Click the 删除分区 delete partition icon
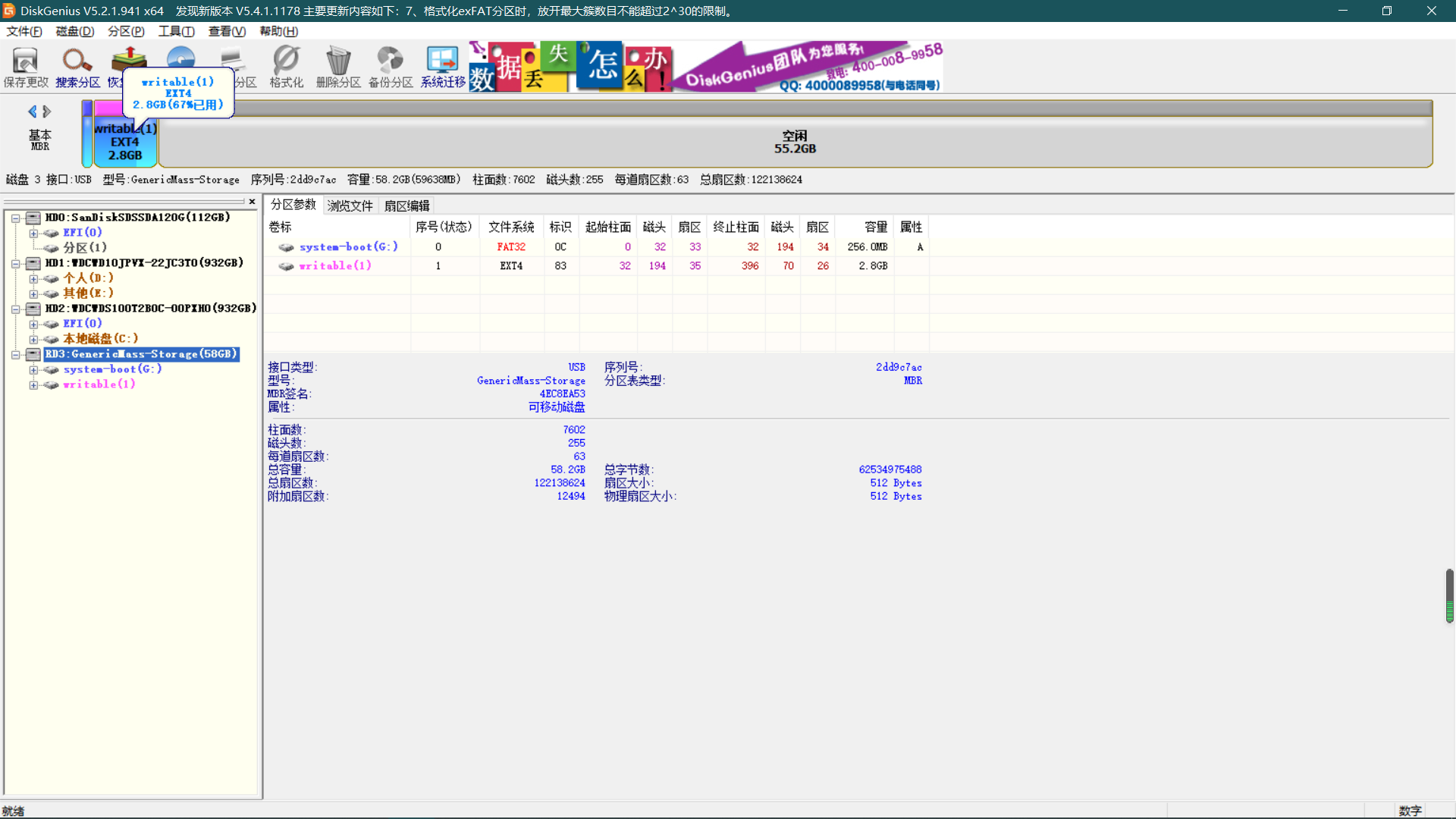The width and height of the screenshot is (1456, 819). click(338, 67)
